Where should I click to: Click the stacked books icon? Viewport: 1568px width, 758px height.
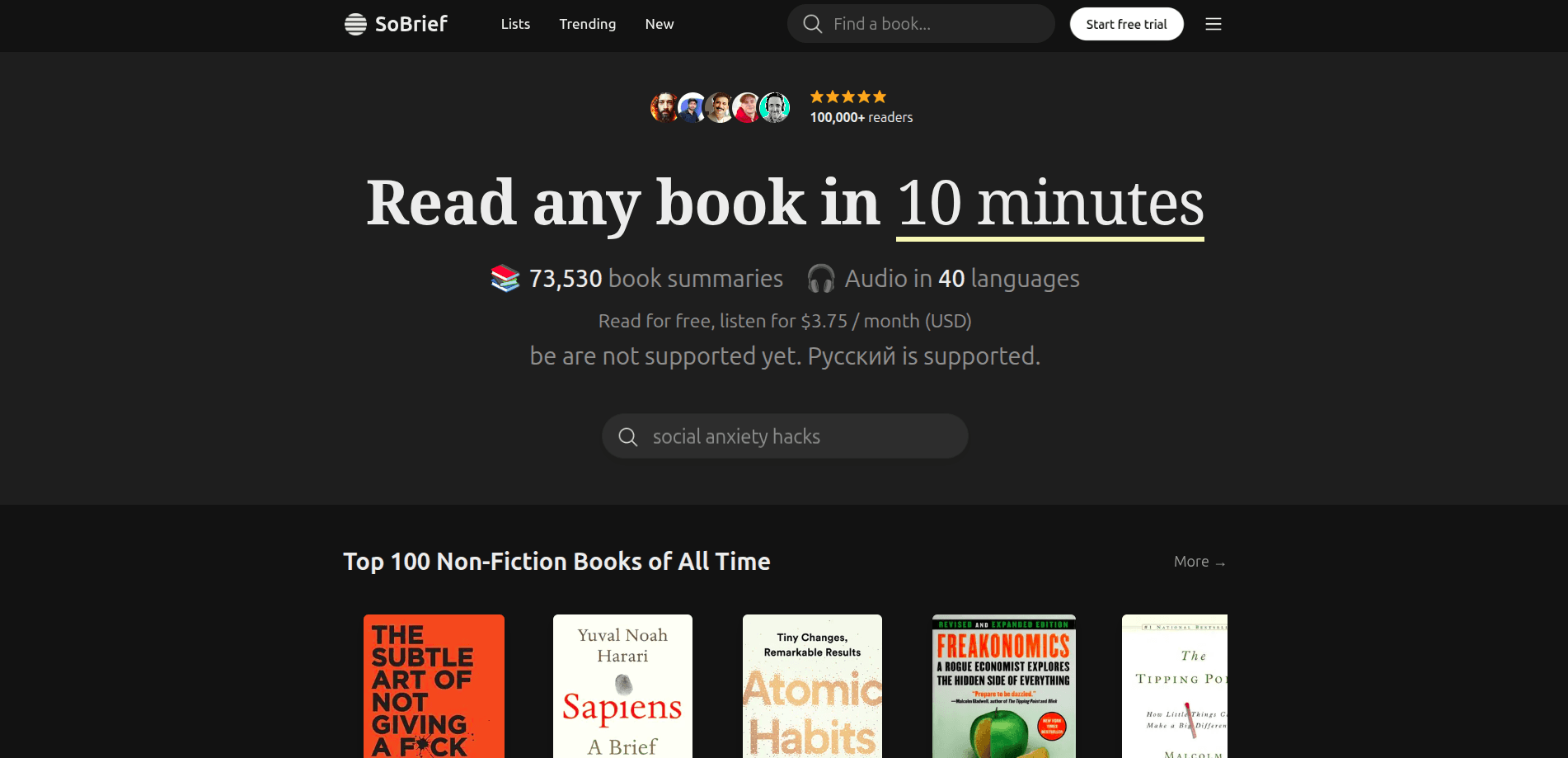point(505,278)
